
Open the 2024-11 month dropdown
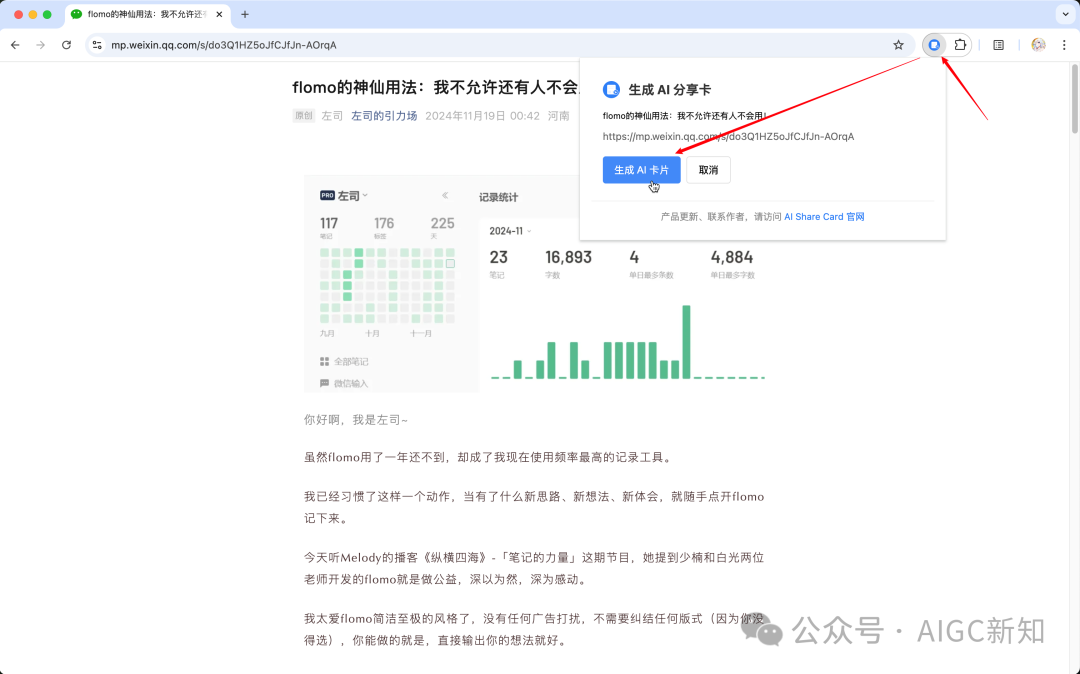point(510,231)
